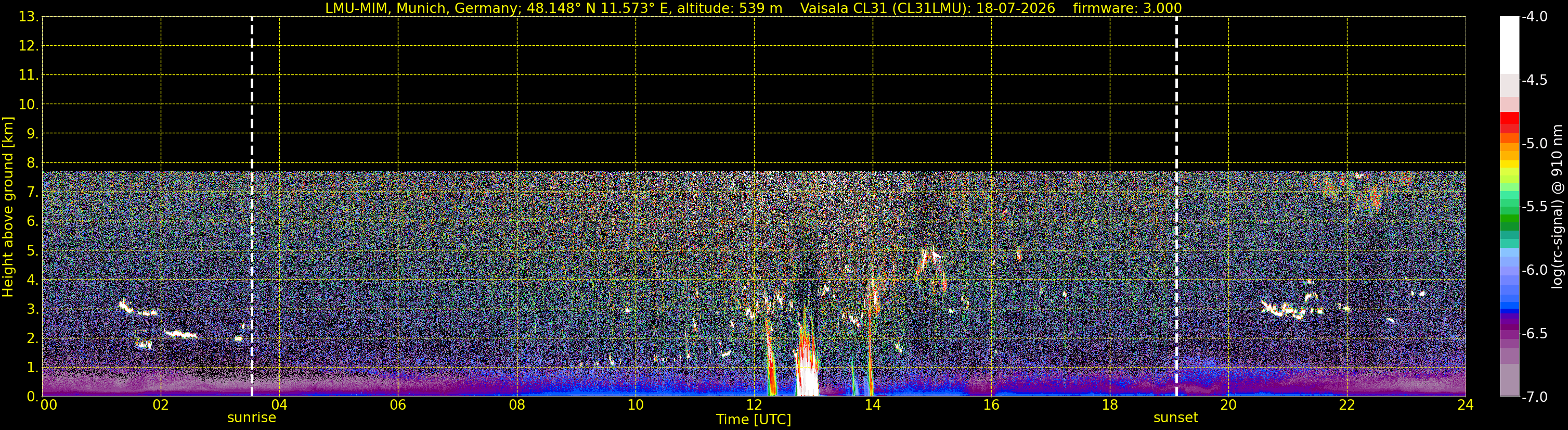Click the '13.' tick on the height axis
This screenshot has height=430, width=1568.
point(29,17)
